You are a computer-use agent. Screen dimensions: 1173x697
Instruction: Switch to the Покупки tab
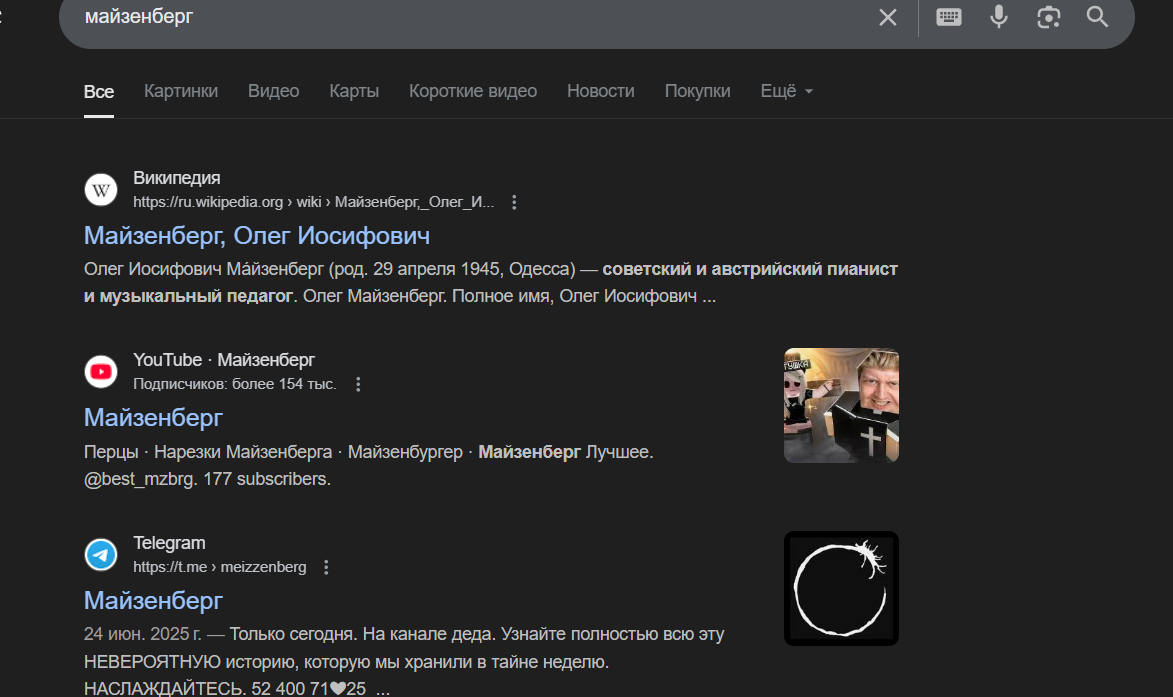[697, 91]
